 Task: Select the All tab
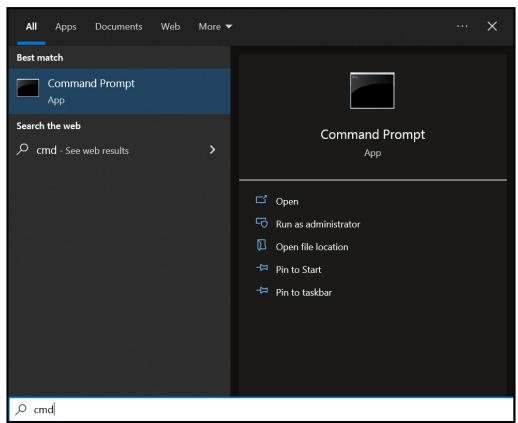point(31,27)
